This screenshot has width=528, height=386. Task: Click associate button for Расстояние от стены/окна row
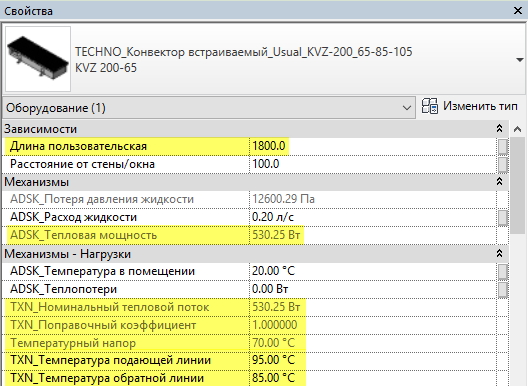[x=502, y=164]
